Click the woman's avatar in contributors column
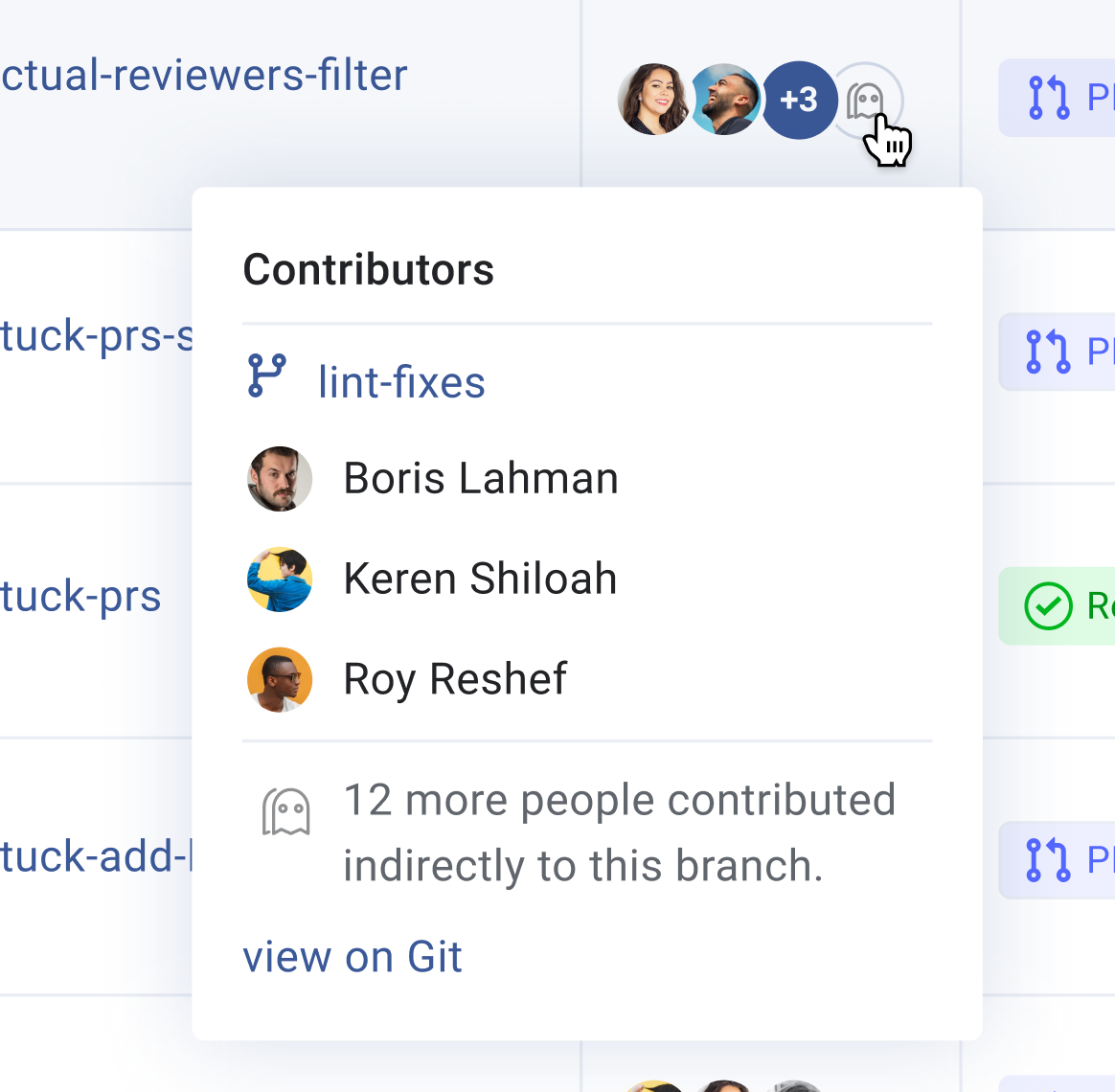Viewport: 1115px width, 1092px height. click(x=653, y=100)
